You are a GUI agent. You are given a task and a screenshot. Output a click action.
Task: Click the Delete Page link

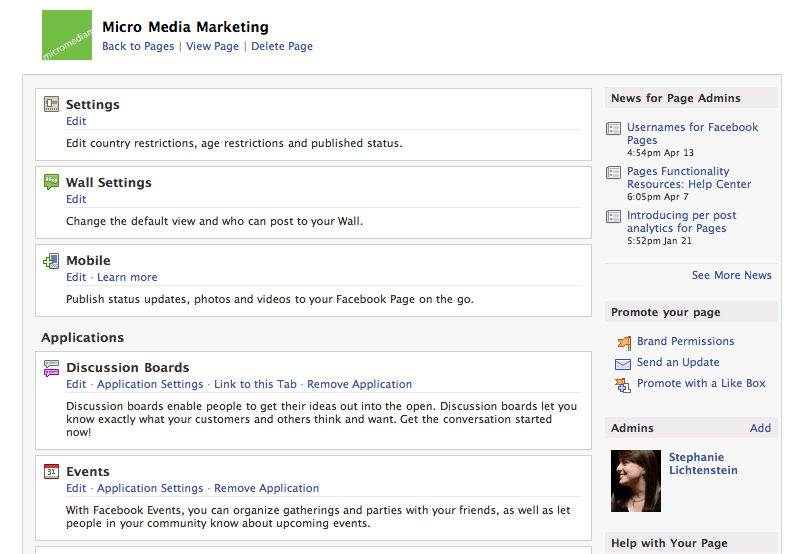282,46
